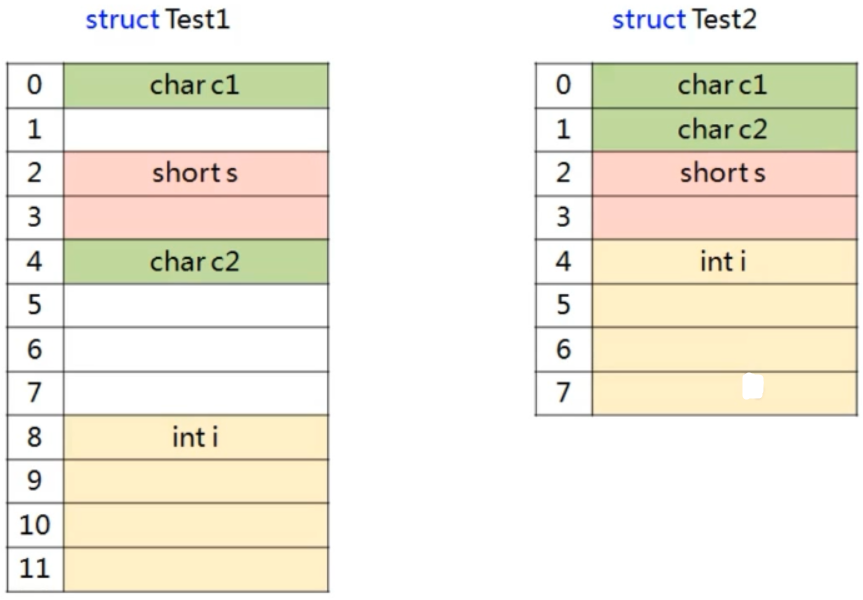Select offset number 7 in Test2
The height and width of the screenshot is (600, 863).
[563, 393]
